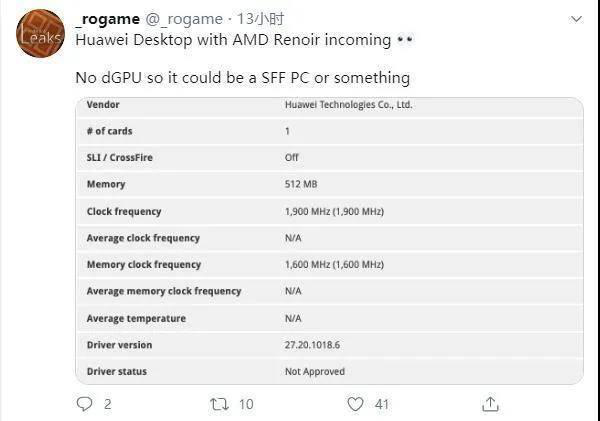Click the Memory clock frequency label
The height and width of the screenshot is (421, 600).
(144, 265)
